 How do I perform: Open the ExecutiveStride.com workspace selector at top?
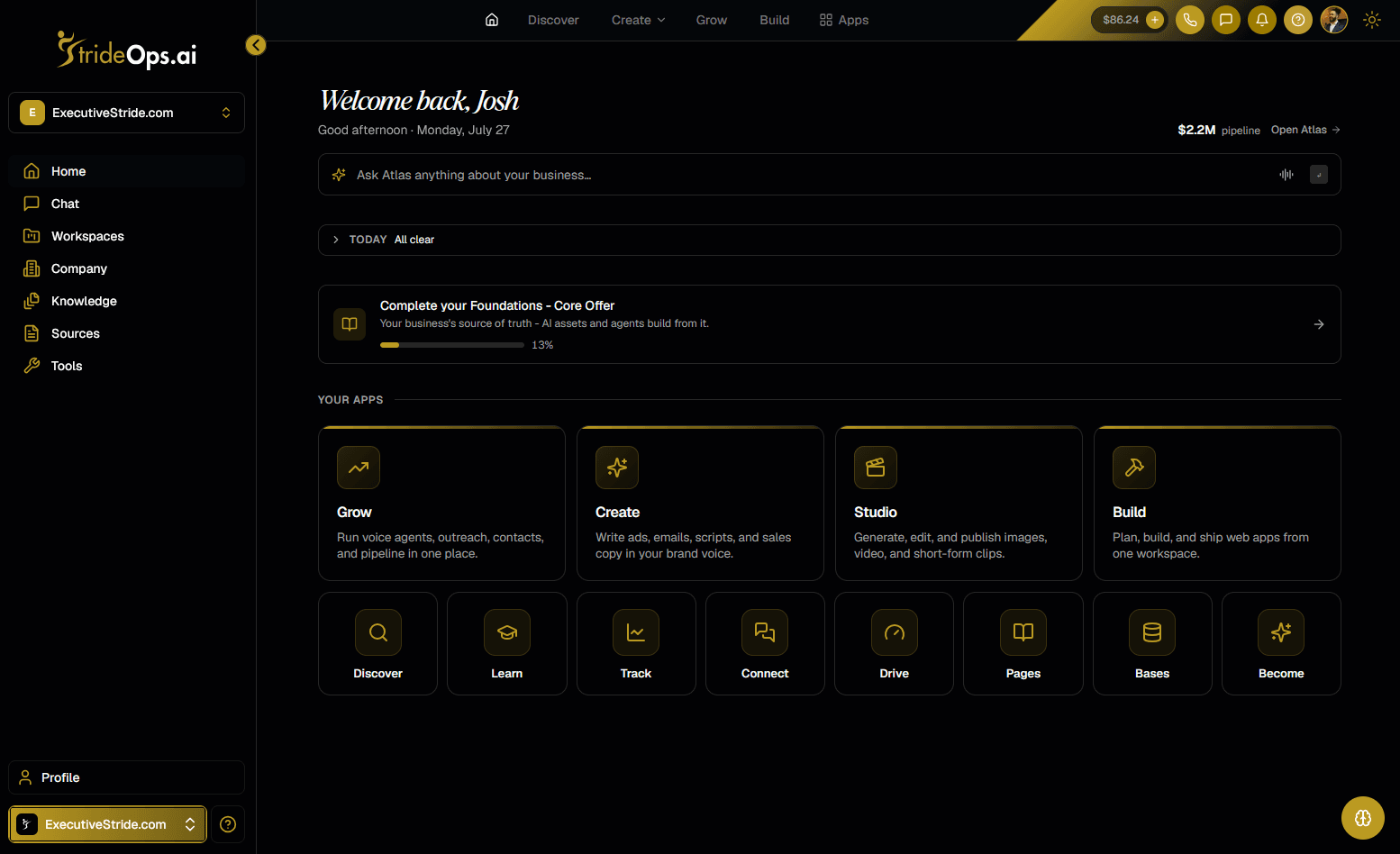[126, 113]
